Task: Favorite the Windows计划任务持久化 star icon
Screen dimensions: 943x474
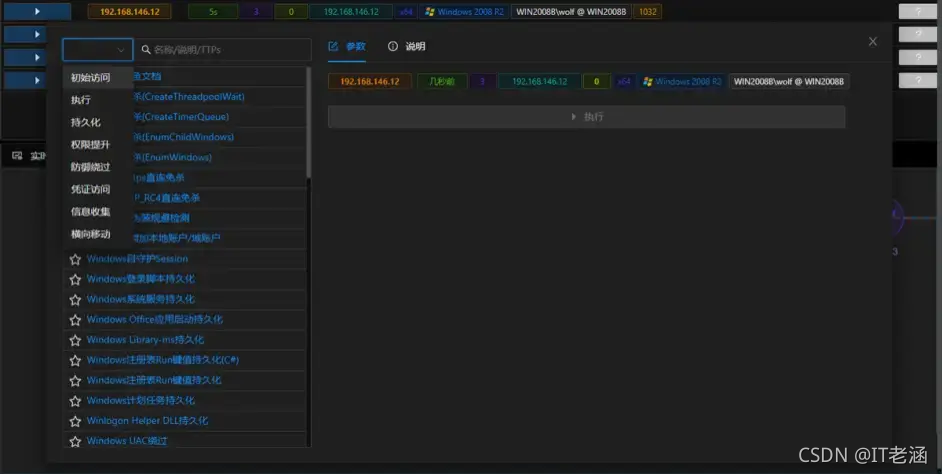Action: point(75,401)
